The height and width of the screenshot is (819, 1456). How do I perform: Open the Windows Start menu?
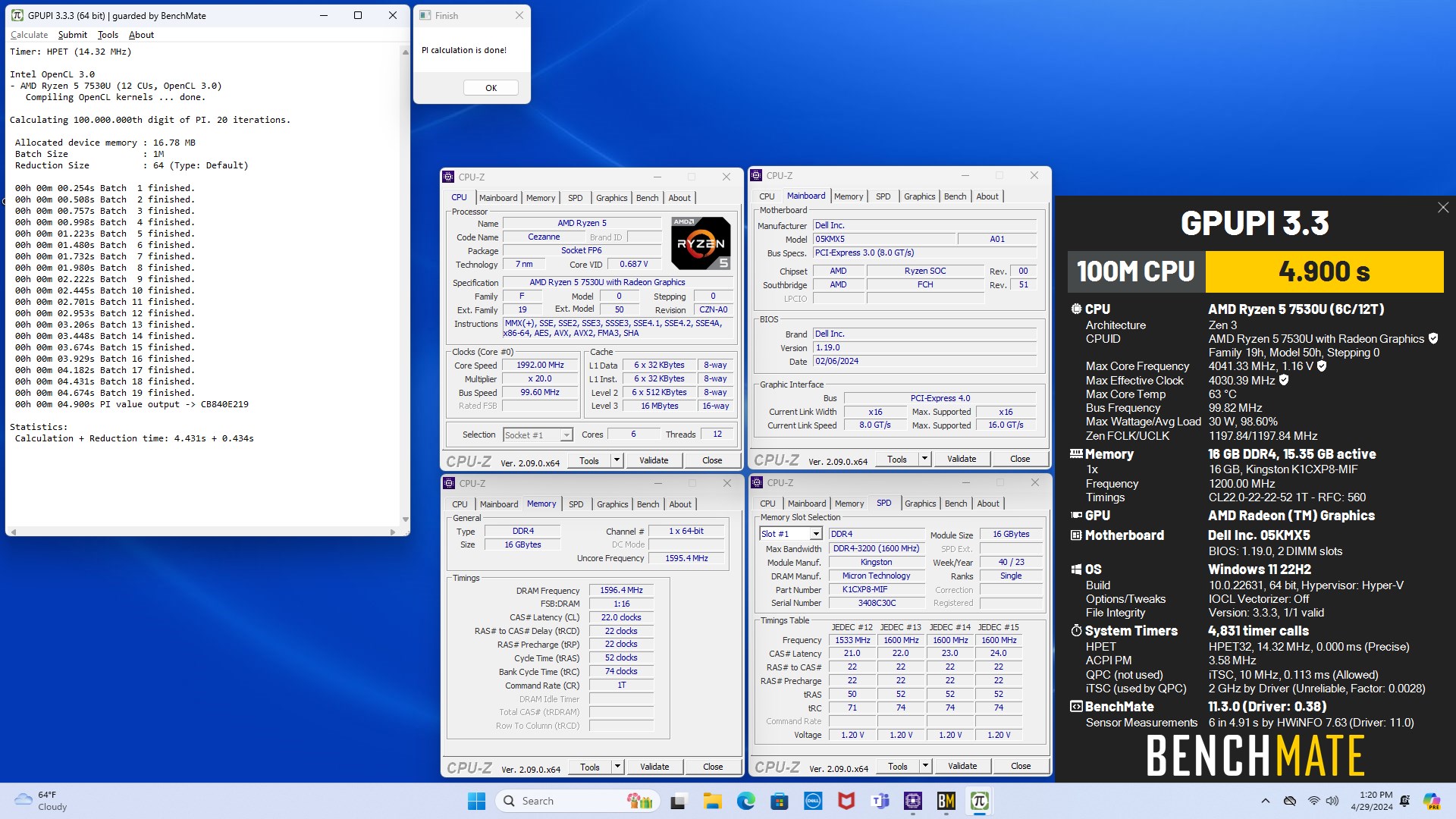click(x=476, y=801)
